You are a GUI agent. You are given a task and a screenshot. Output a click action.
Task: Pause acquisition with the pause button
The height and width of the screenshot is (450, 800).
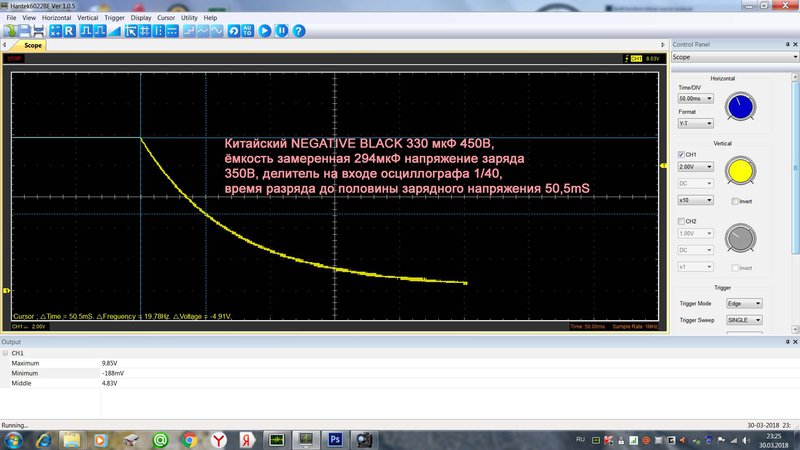click(x=282, y=31)
